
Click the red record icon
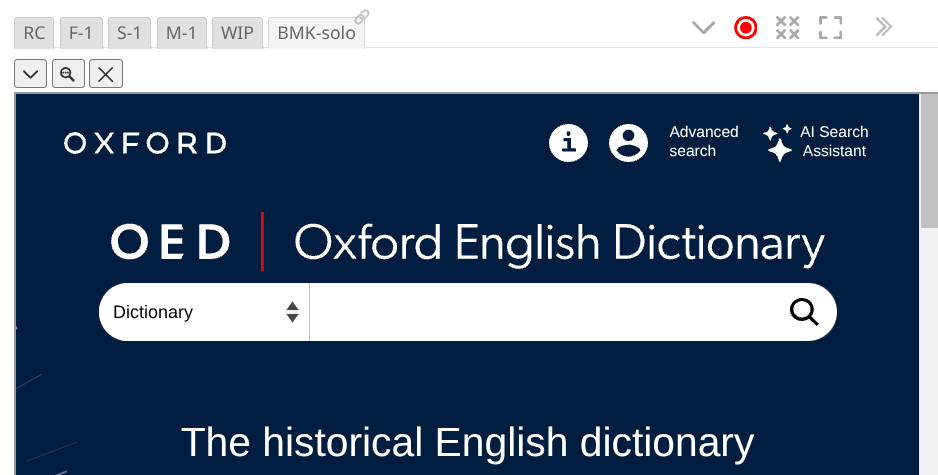(x=745, y=27)
